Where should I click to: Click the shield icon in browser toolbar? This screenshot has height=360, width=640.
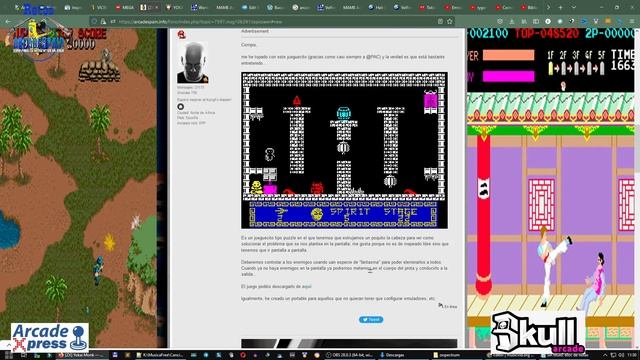[500, 21]
